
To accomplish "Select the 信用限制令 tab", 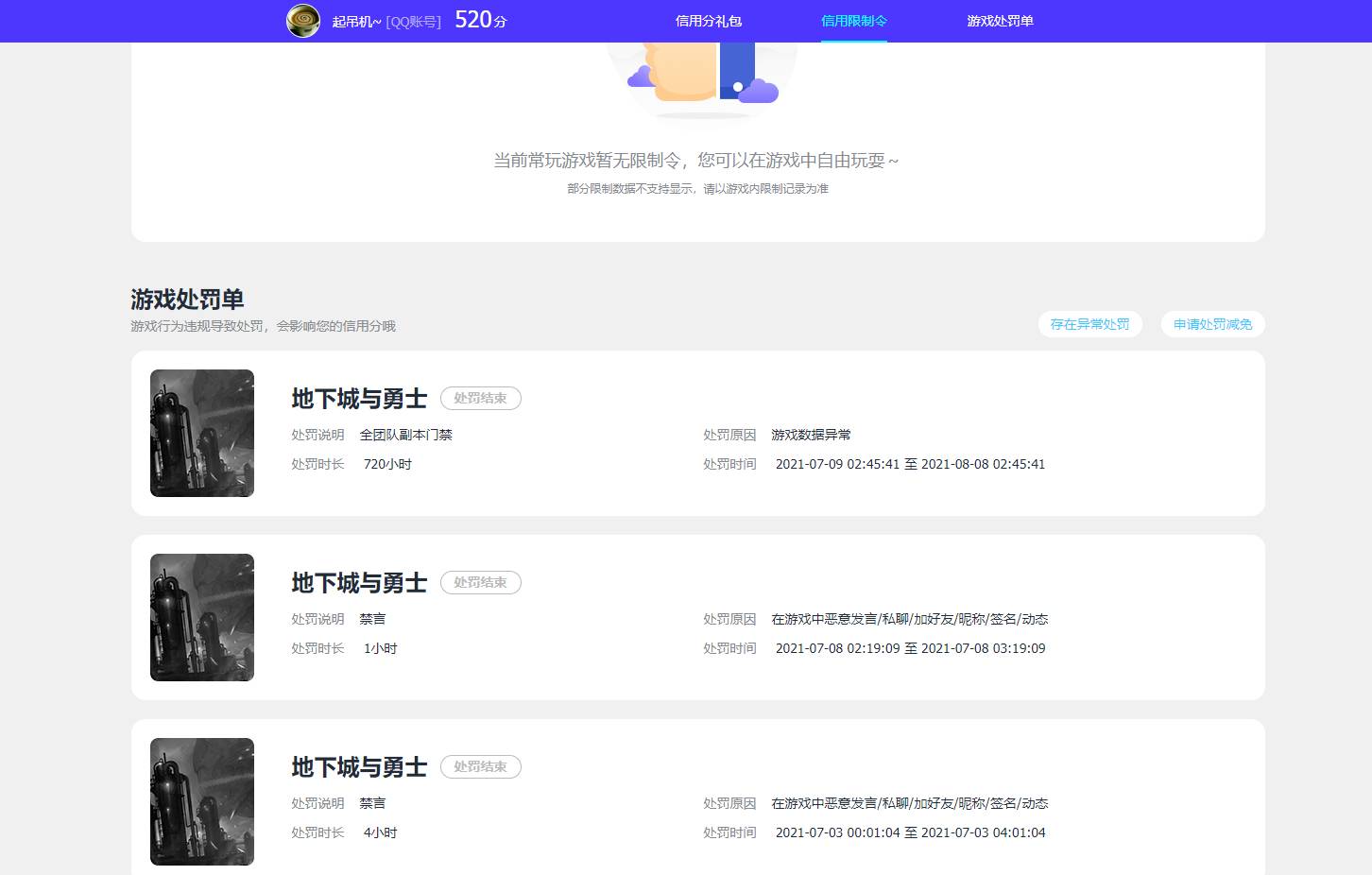I will tap(853, 20).
